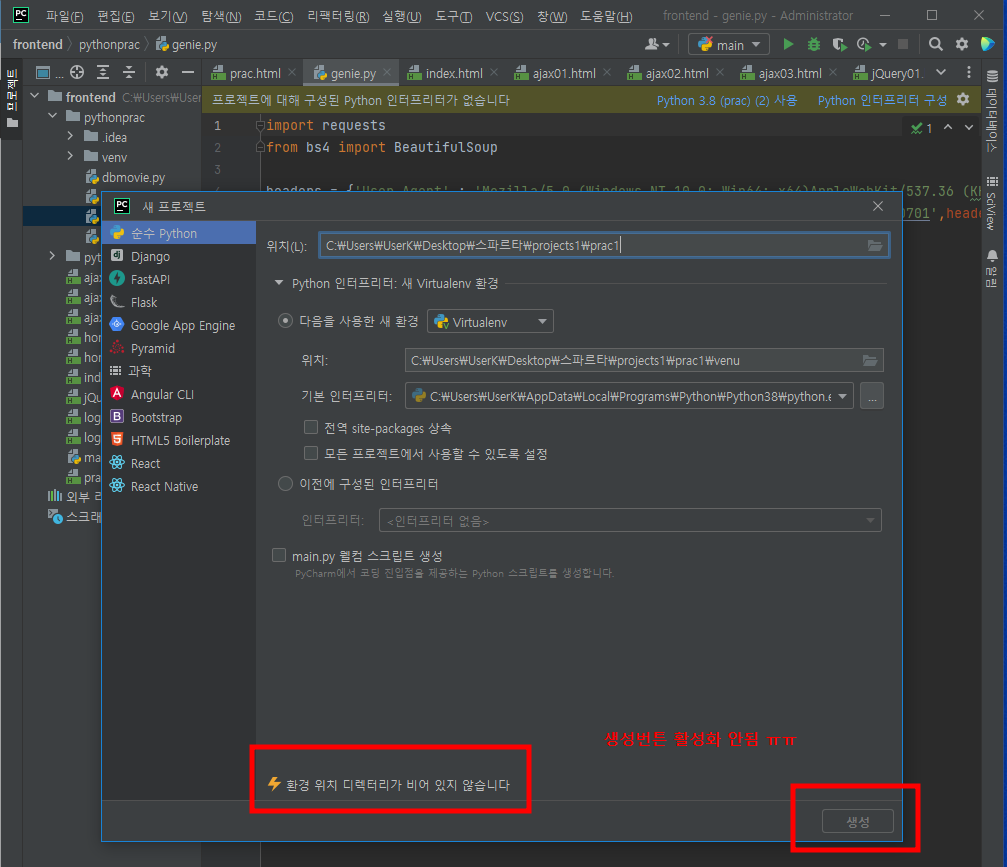1007x867 pixels.
Task: Click the Debug bug icon
Action: click(814, 44)
